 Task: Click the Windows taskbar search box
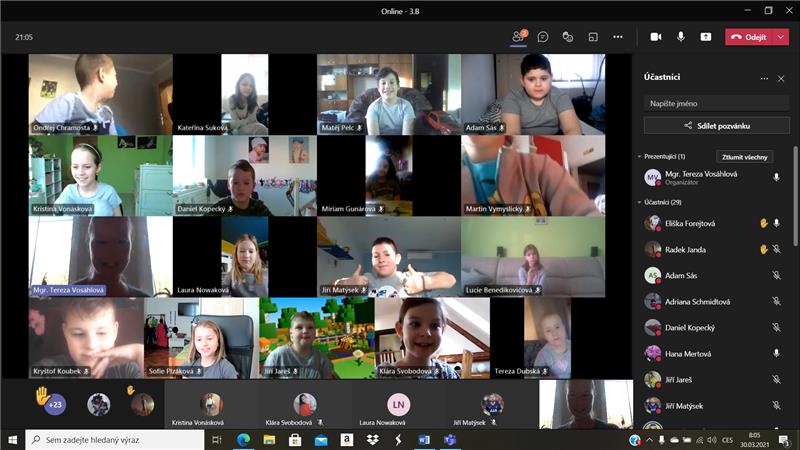pyautogui.click(x=114, y=440)
